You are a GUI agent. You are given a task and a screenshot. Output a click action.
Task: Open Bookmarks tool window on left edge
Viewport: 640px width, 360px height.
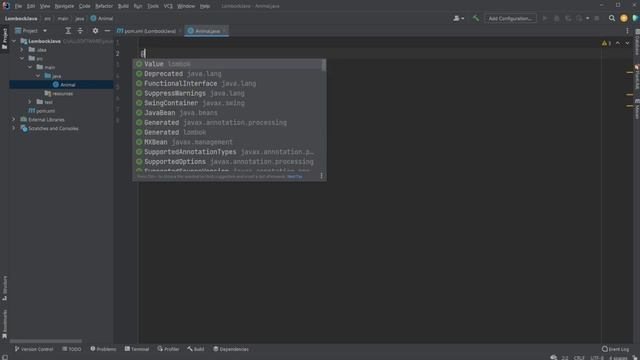(x=4, y=324)
